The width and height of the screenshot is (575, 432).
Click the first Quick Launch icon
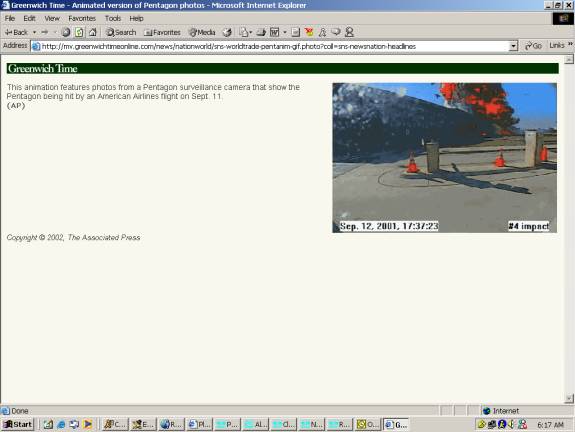point(48,424)
